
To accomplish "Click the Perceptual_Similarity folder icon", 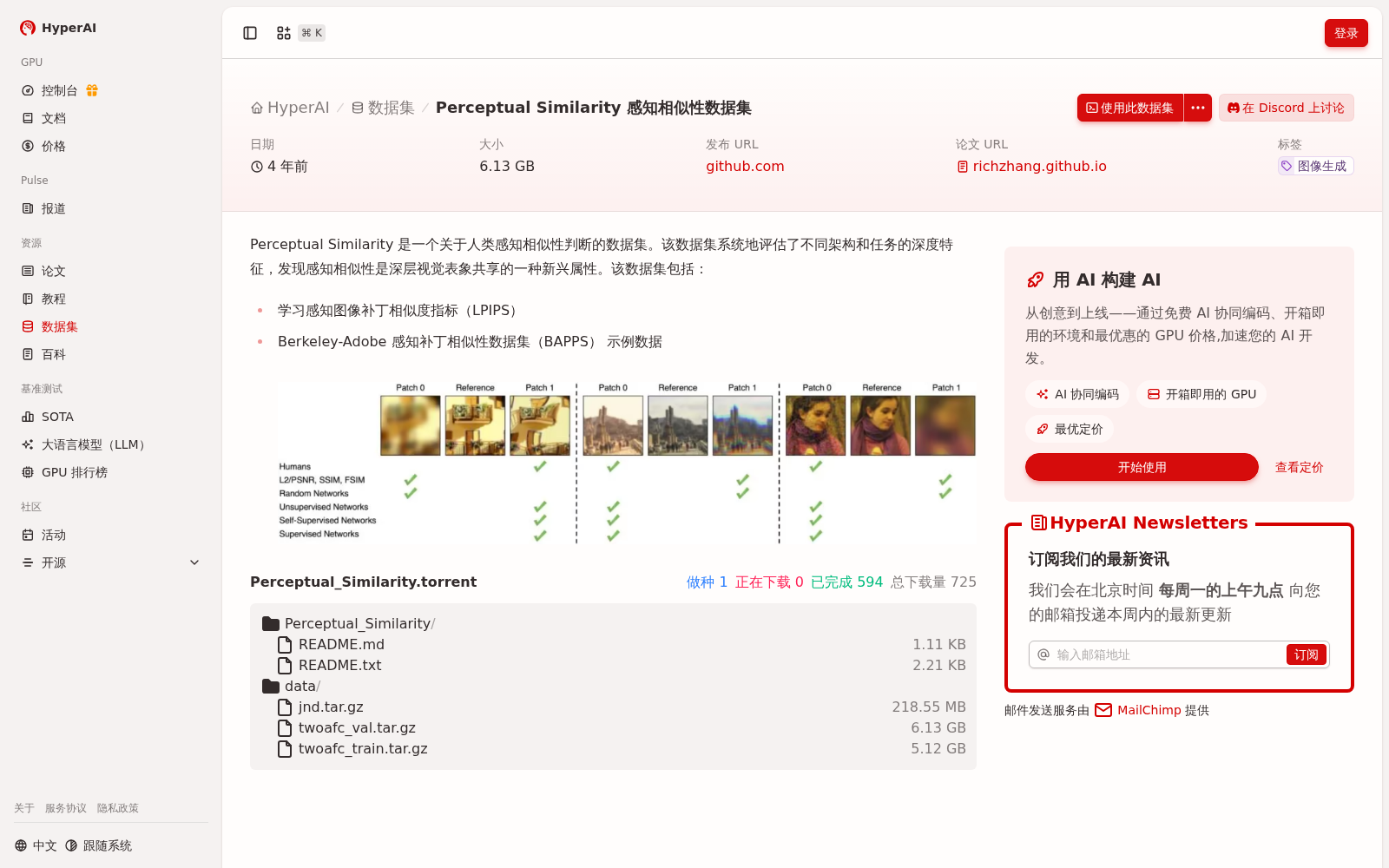I will [x=271, y=623].
